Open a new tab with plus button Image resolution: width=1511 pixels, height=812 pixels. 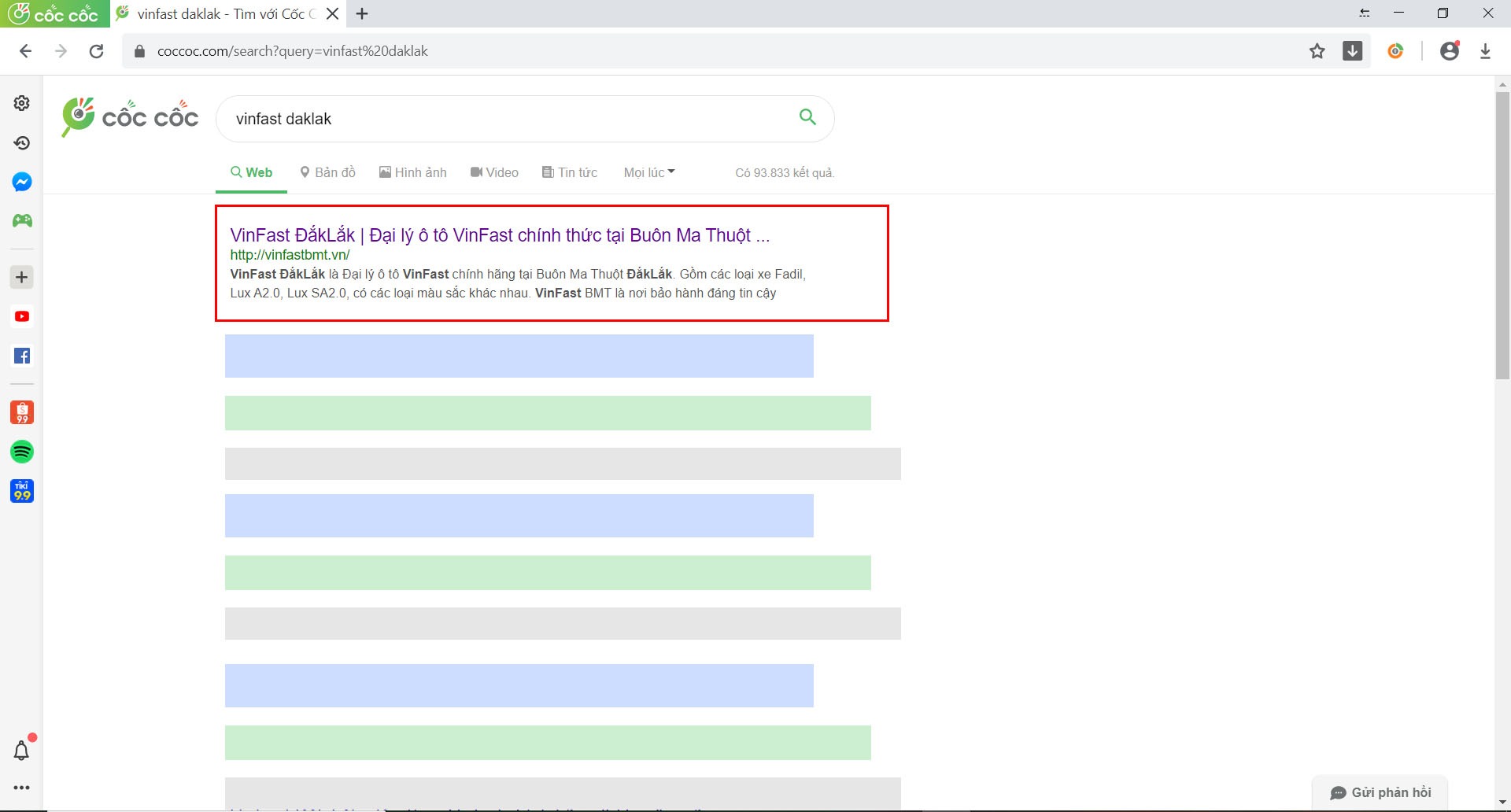[x=362, y=13]
